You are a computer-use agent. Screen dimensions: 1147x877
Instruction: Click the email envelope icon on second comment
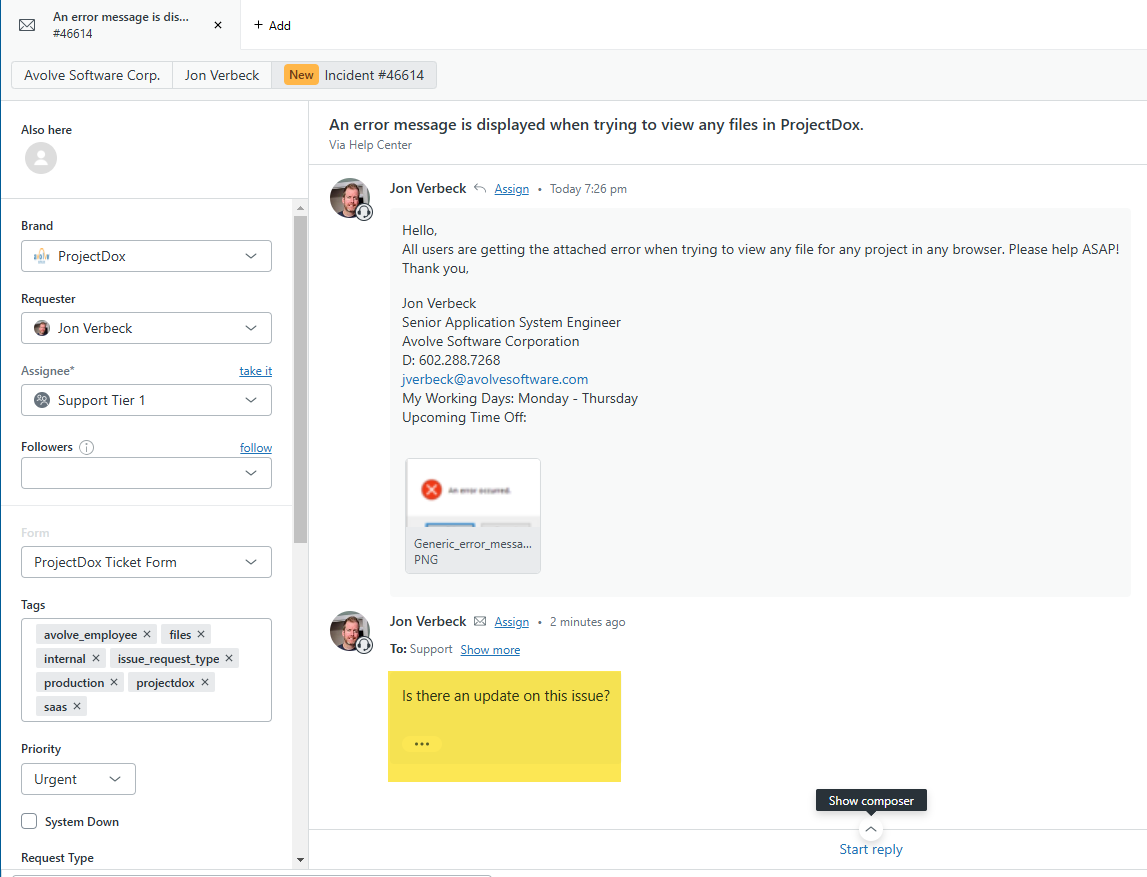point(480,622)
